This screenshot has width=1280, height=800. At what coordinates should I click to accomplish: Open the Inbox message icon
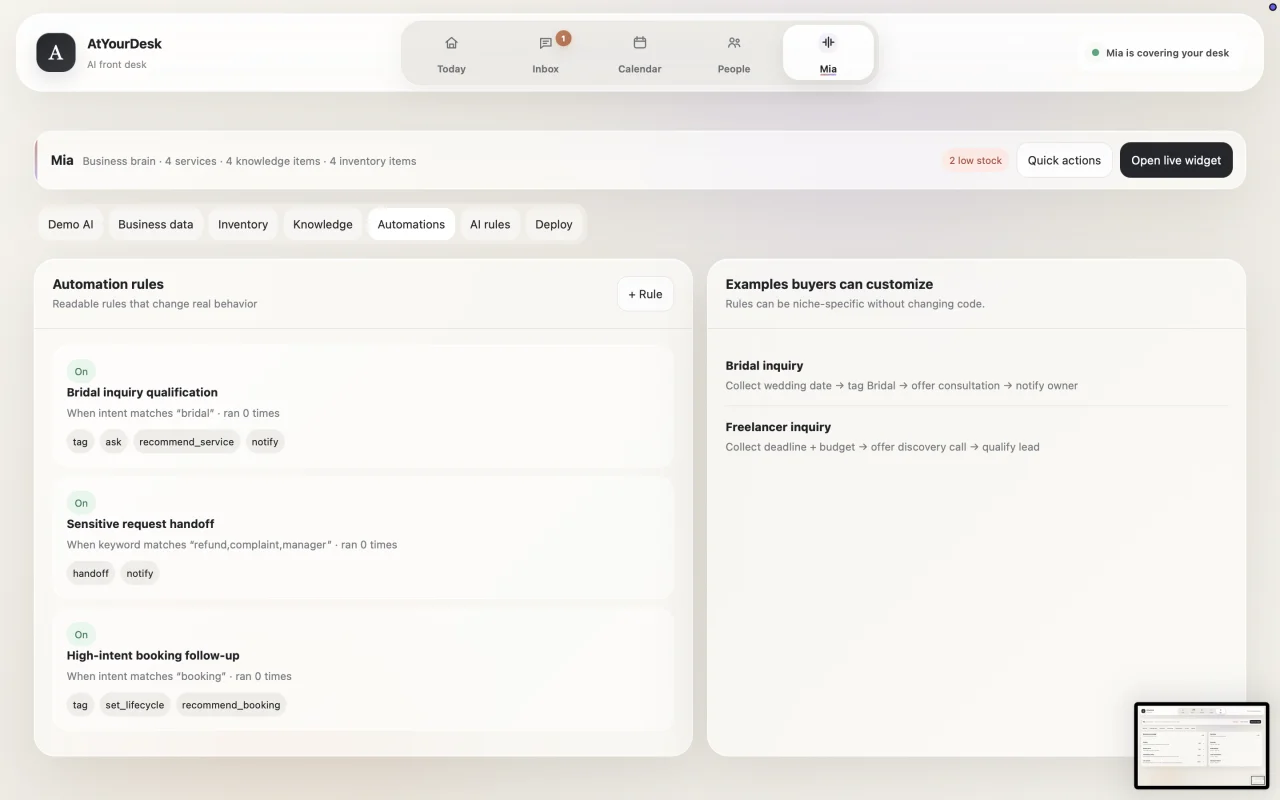pyautogui.click(x=545, y=43)
